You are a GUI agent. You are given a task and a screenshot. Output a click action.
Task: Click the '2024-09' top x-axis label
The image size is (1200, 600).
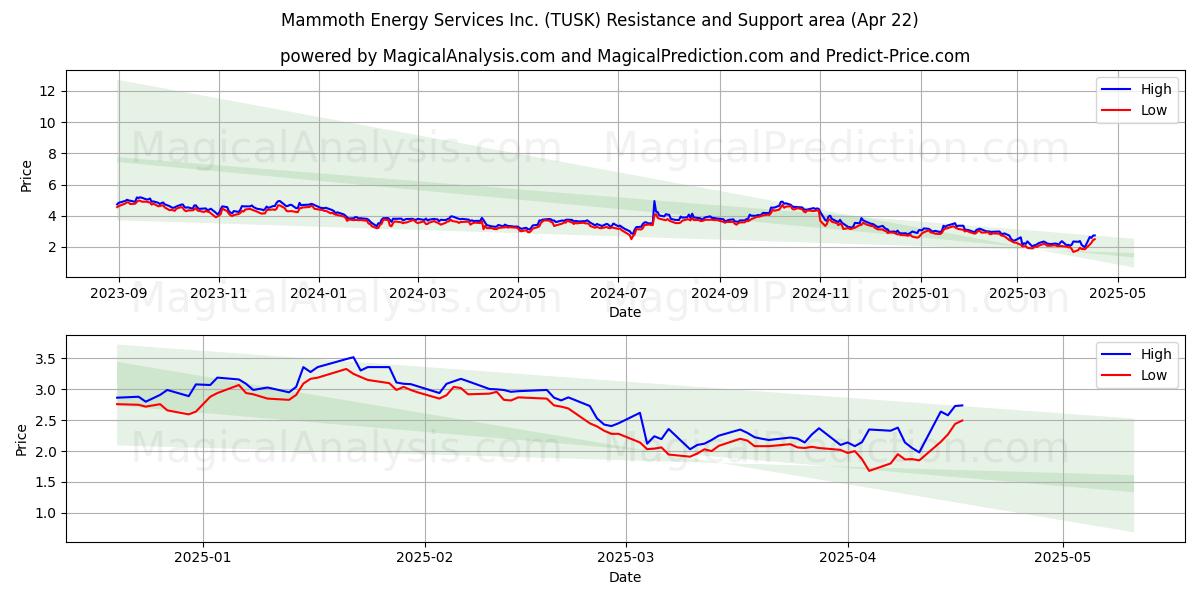pos(720,294)
